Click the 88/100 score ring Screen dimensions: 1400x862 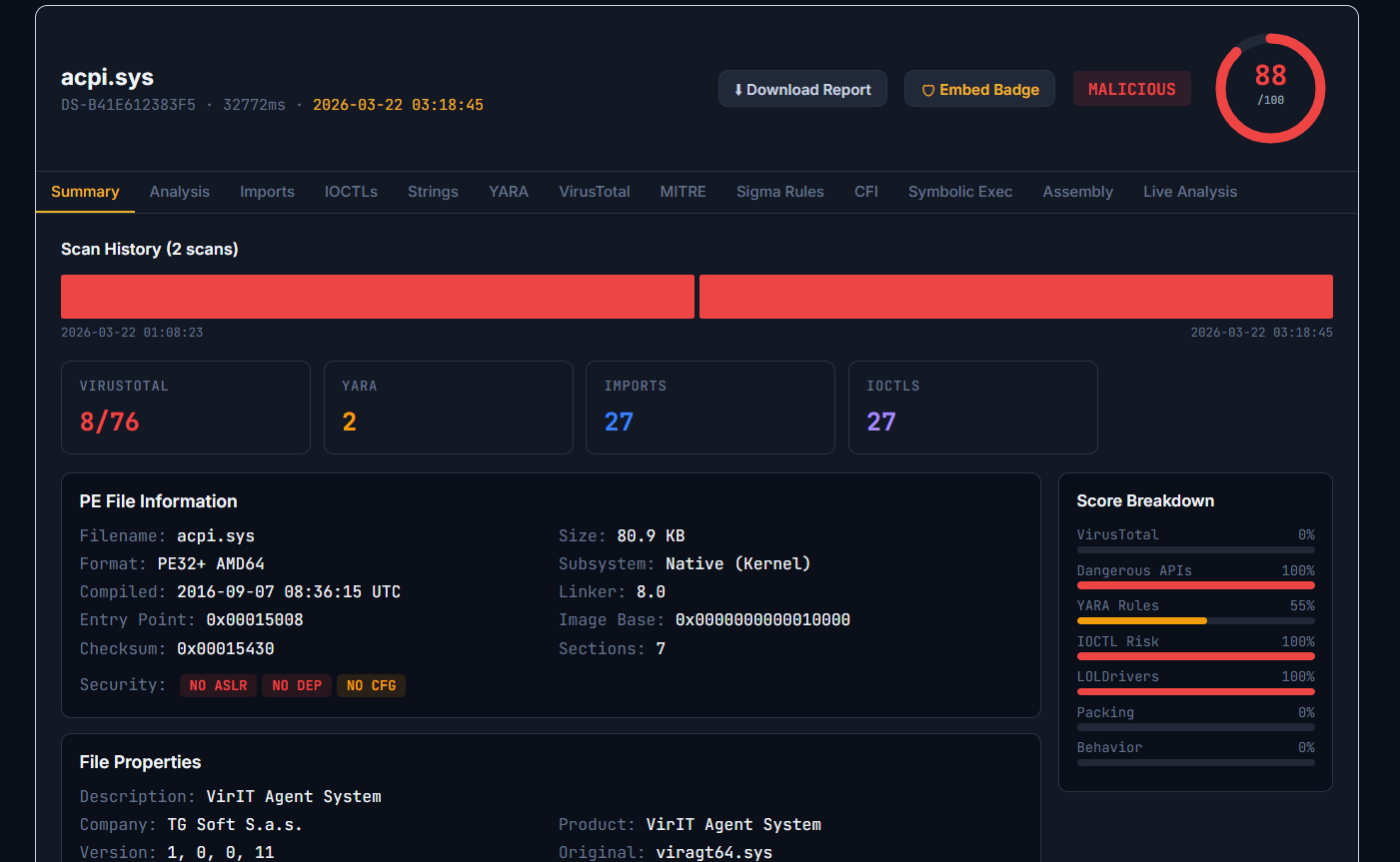[x=1270, y=88]
